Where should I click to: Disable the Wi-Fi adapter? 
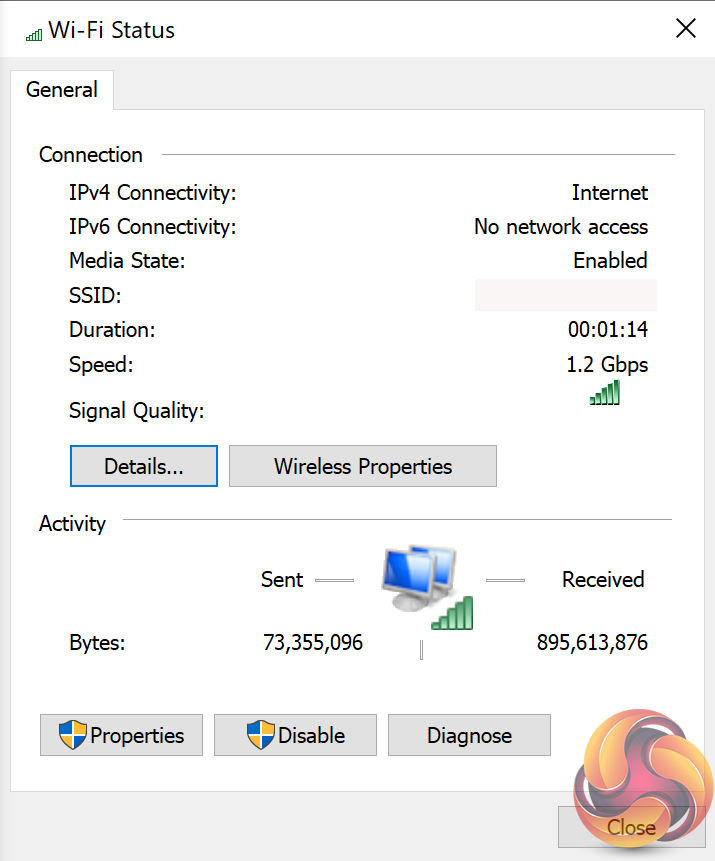coord(296,735)
